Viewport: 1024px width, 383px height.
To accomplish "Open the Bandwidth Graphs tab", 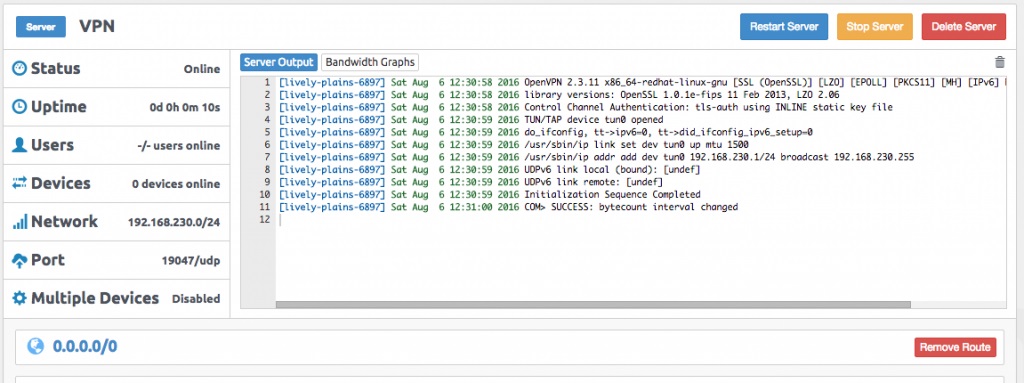I will click(370, 62).
